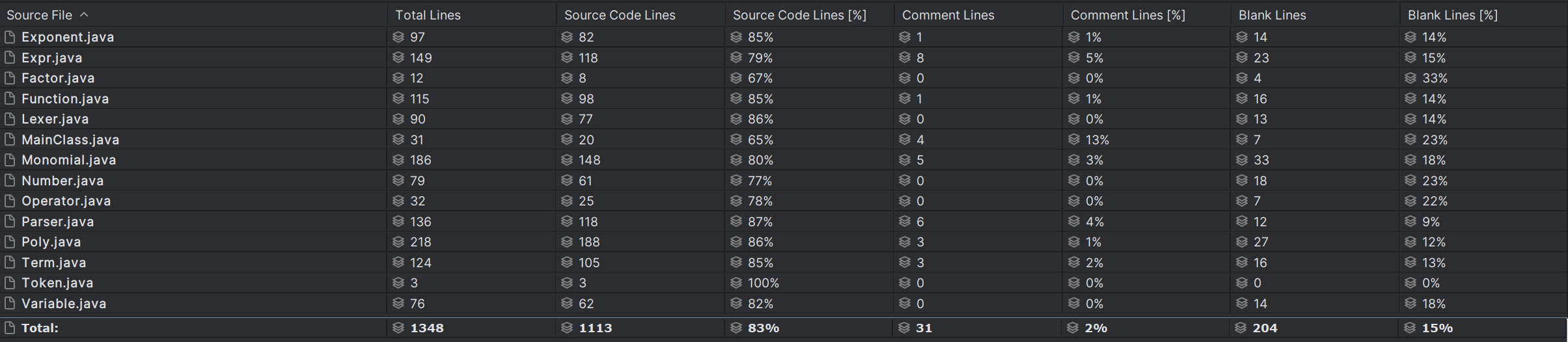Click the stack icon beside 100% source code
The width and height of the screenshot is (1568, 342).
pos(736,283)
